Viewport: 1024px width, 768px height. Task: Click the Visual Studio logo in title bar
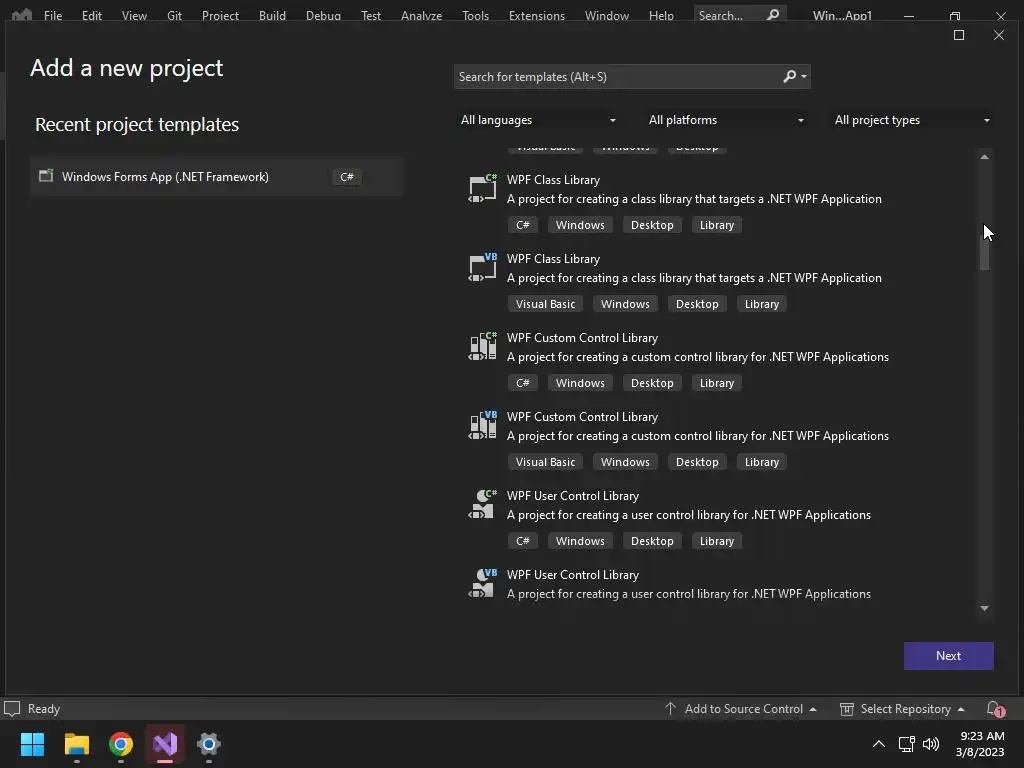[x=22, y=14]
